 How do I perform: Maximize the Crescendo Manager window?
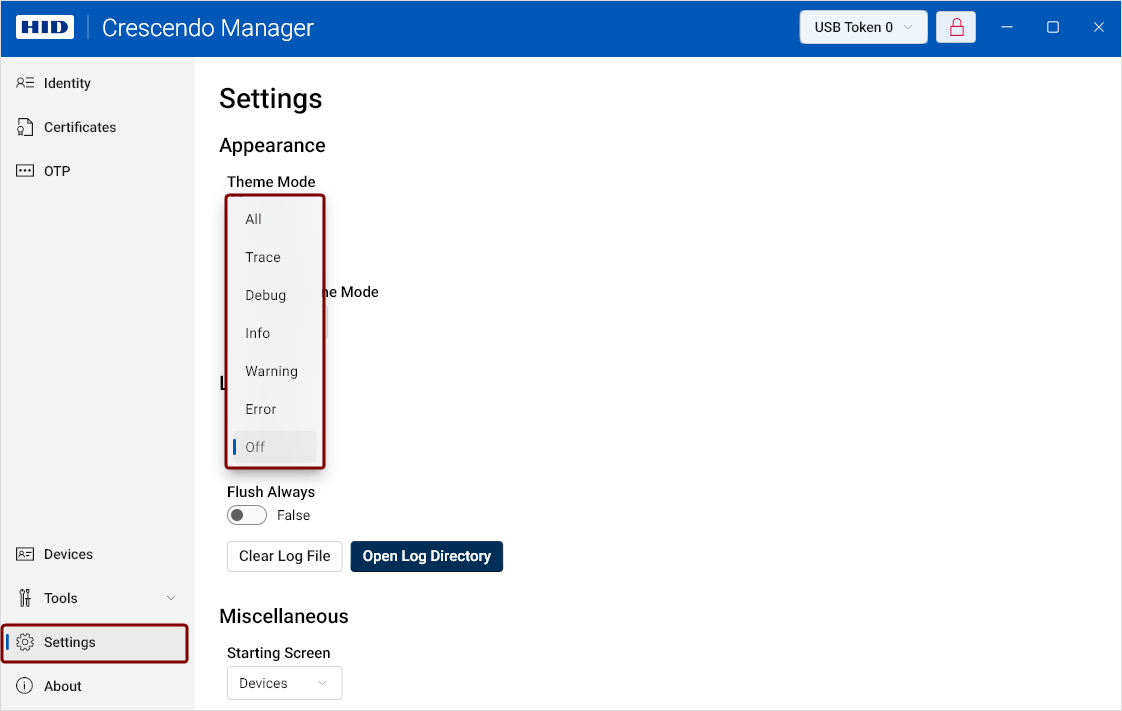1053,27
